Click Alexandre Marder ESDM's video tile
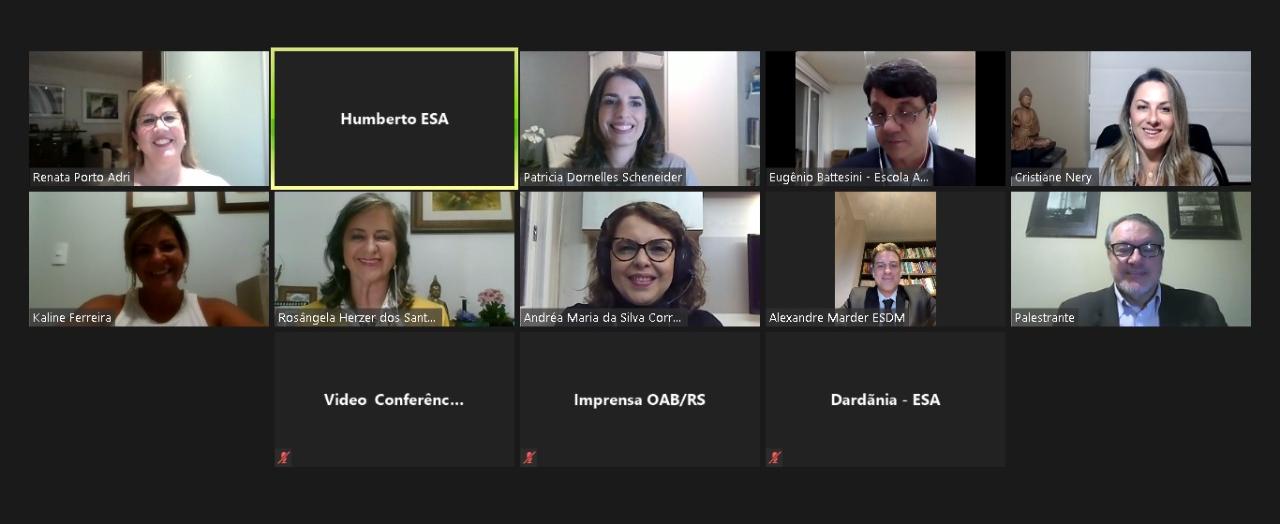 click(885, 259)
